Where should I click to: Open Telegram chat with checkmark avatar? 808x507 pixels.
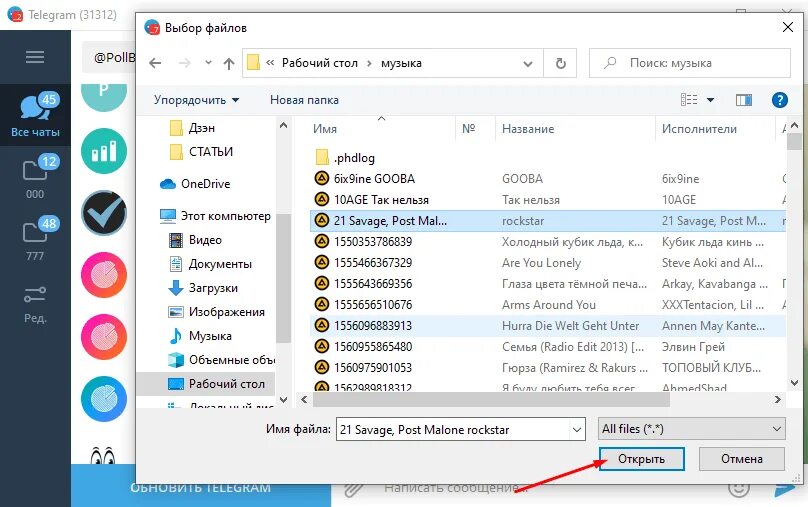[x=104, y=213]
